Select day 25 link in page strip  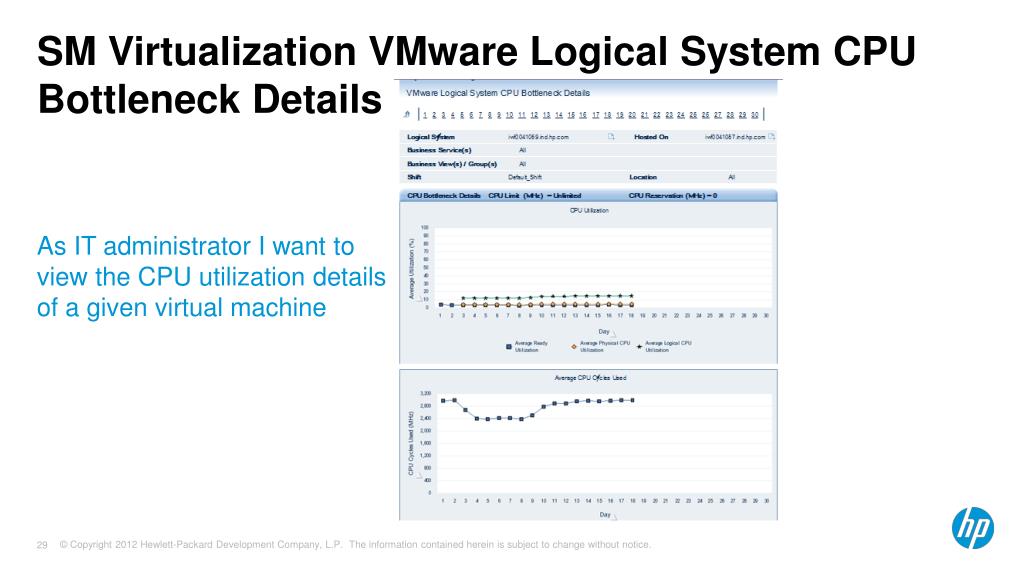[694, 115]
